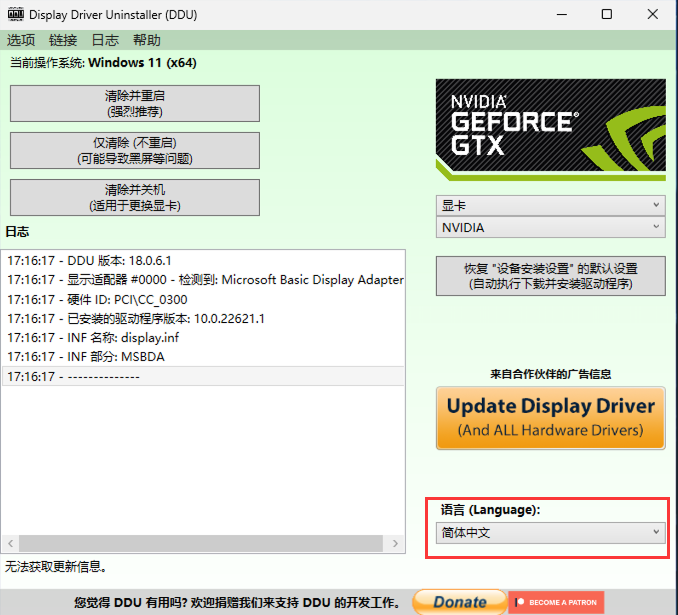Click the log scrollbar left arrow
The image size is (678, 615).
(10, 543)
